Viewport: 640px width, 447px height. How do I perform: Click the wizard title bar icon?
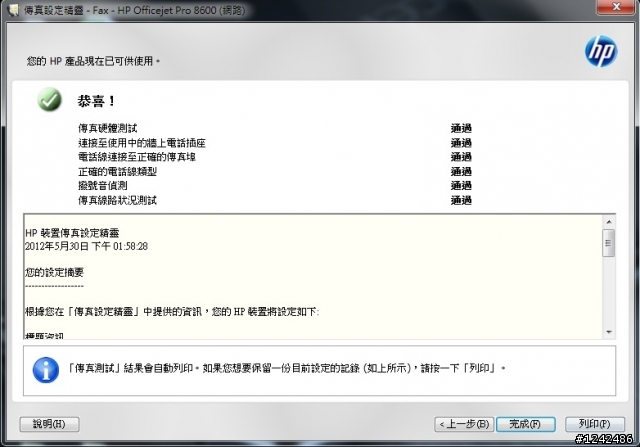point(13,10)
